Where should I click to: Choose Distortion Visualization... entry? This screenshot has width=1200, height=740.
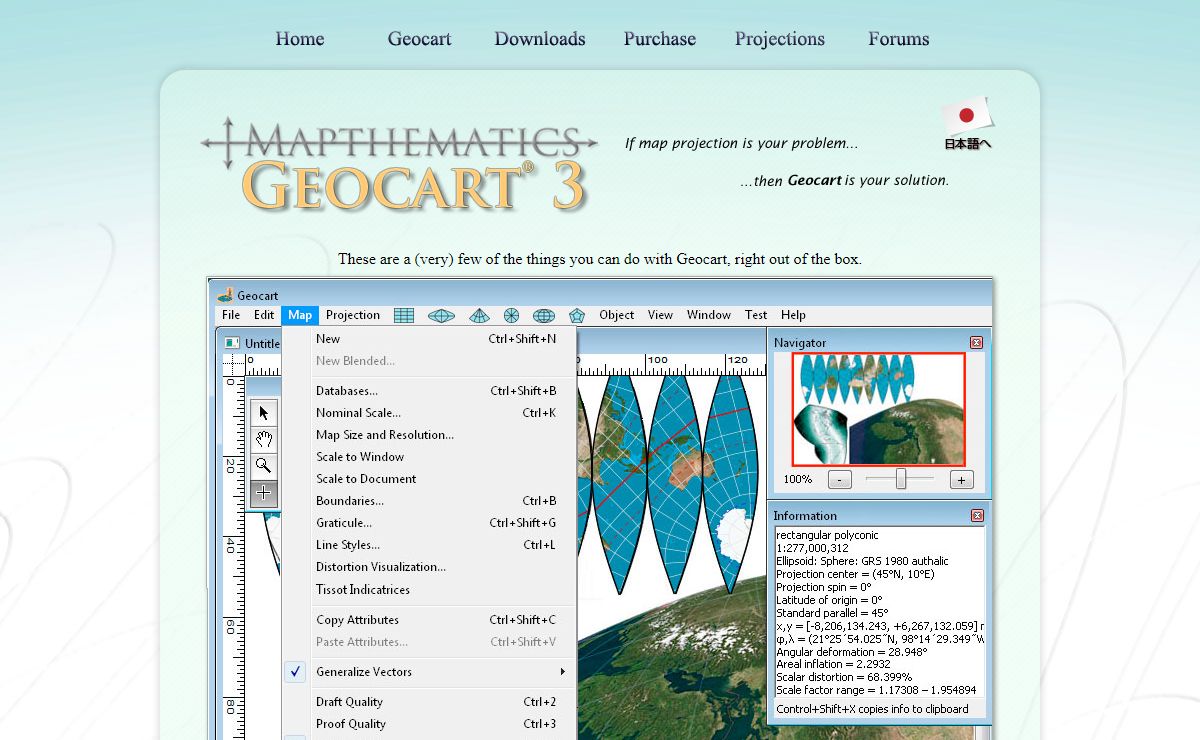(x=430, y=567)
